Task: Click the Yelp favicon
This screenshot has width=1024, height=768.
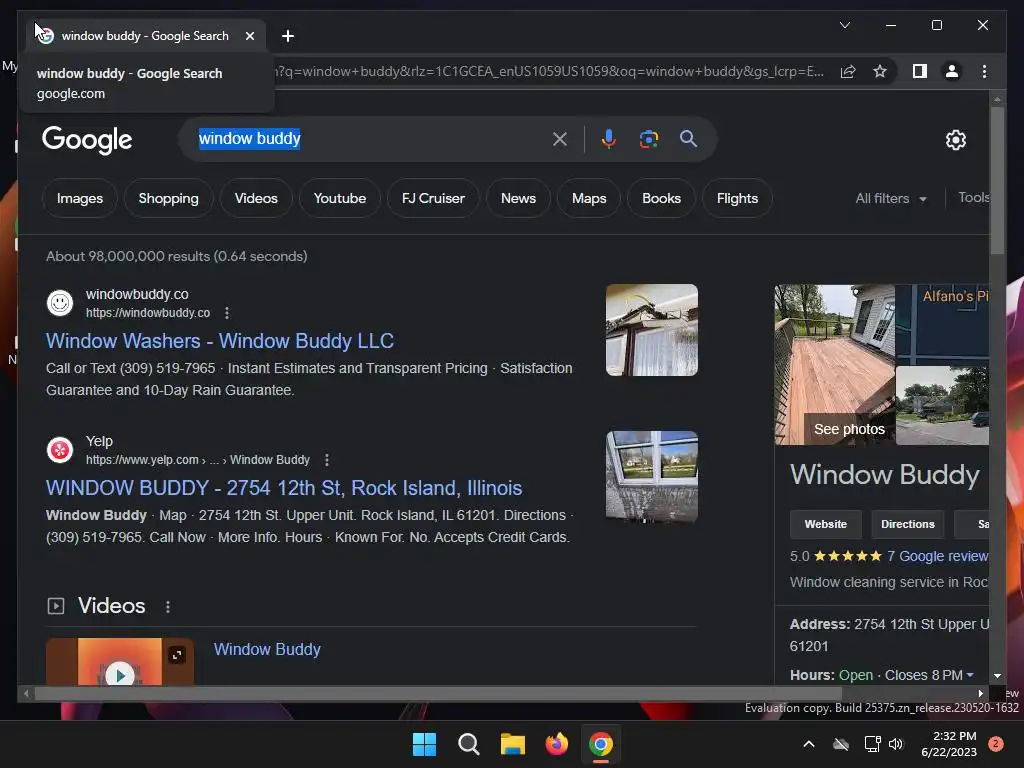Action: (x=59, y=450)
